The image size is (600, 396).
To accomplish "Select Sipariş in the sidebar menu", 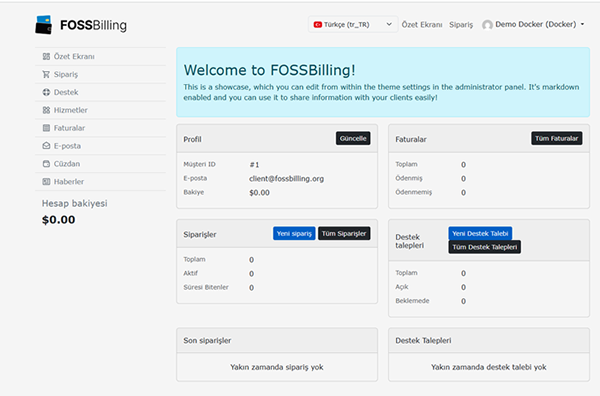I will pyautogui.click(x=101, y=74).
